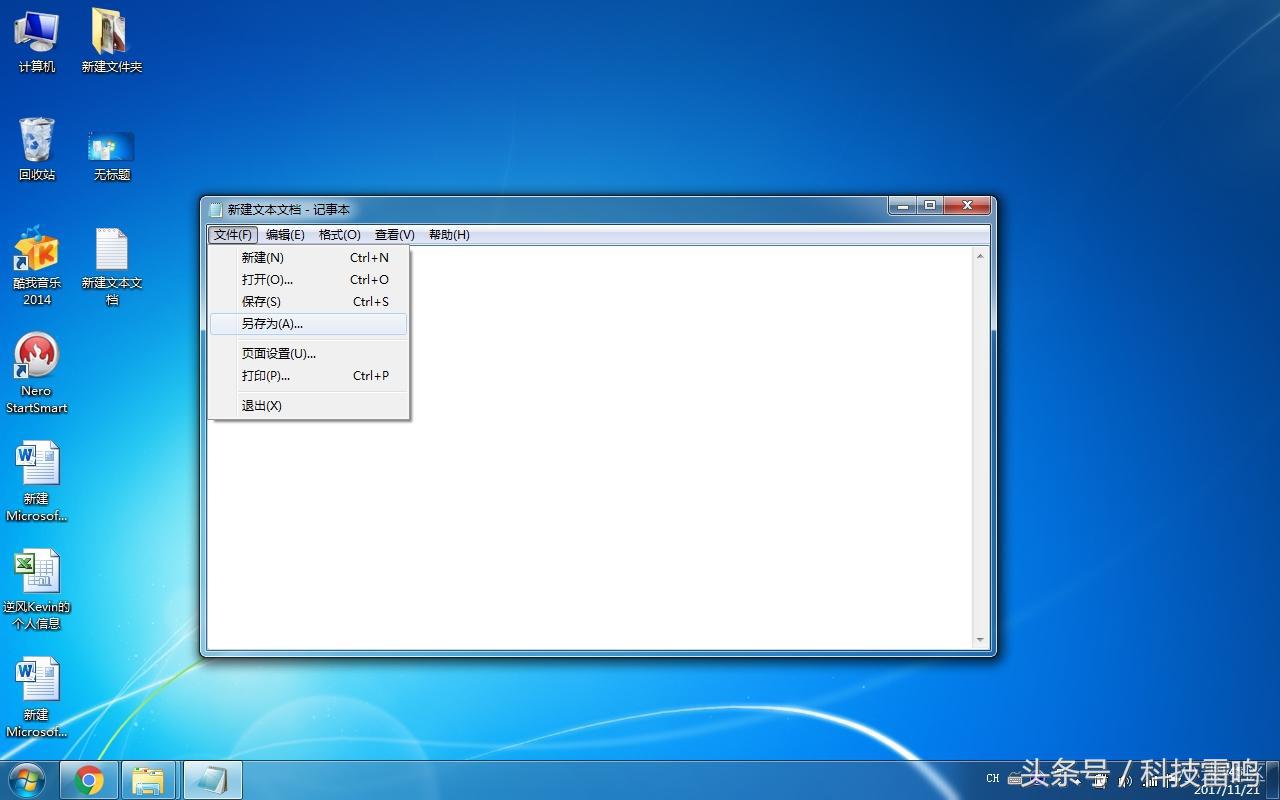The image size is (1280, 800).
Task: Click the 酷我音乐 2014 shortcut icon
Action: pyautogui.click(x=37, y=250)
